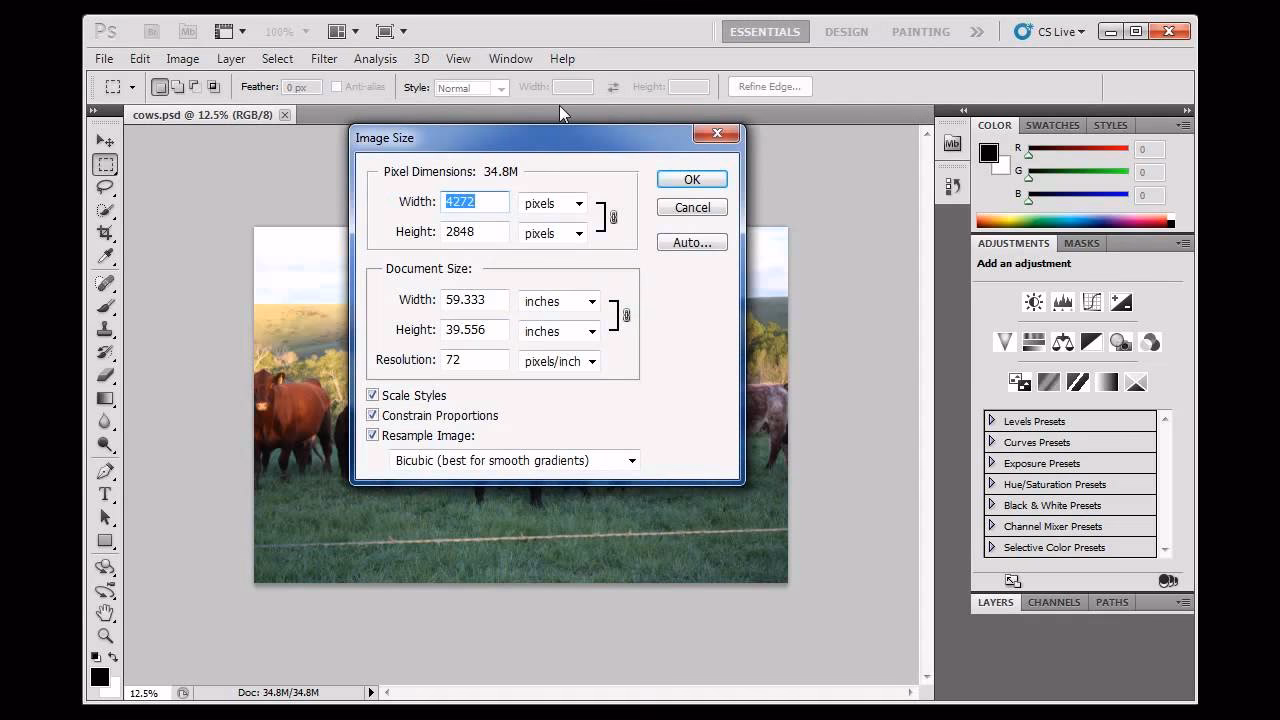The width and height of the screenshot is (1280, 720).
Task: Select the Zoom tool in the toolbar
Action: coord(105,635)
